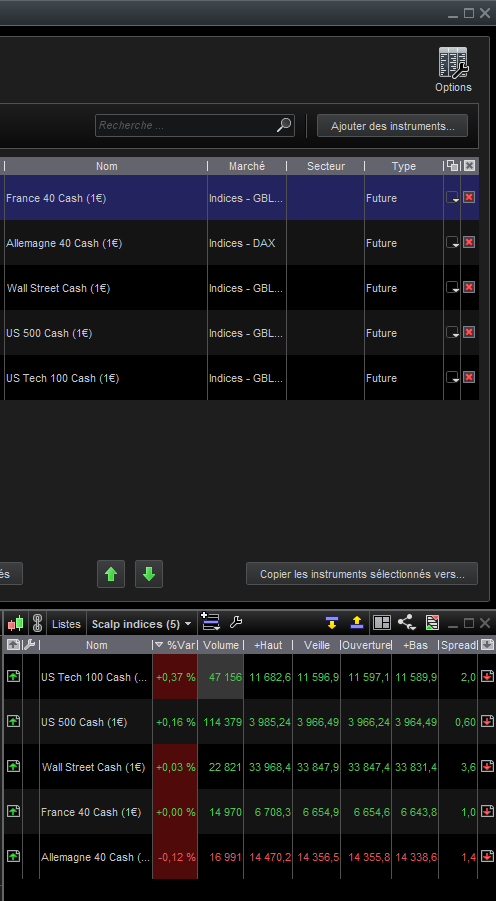Open copy dropdown for US 500 Cash row
The width and height of the screenshot is (496, 901).
click(x=452, y=332)
